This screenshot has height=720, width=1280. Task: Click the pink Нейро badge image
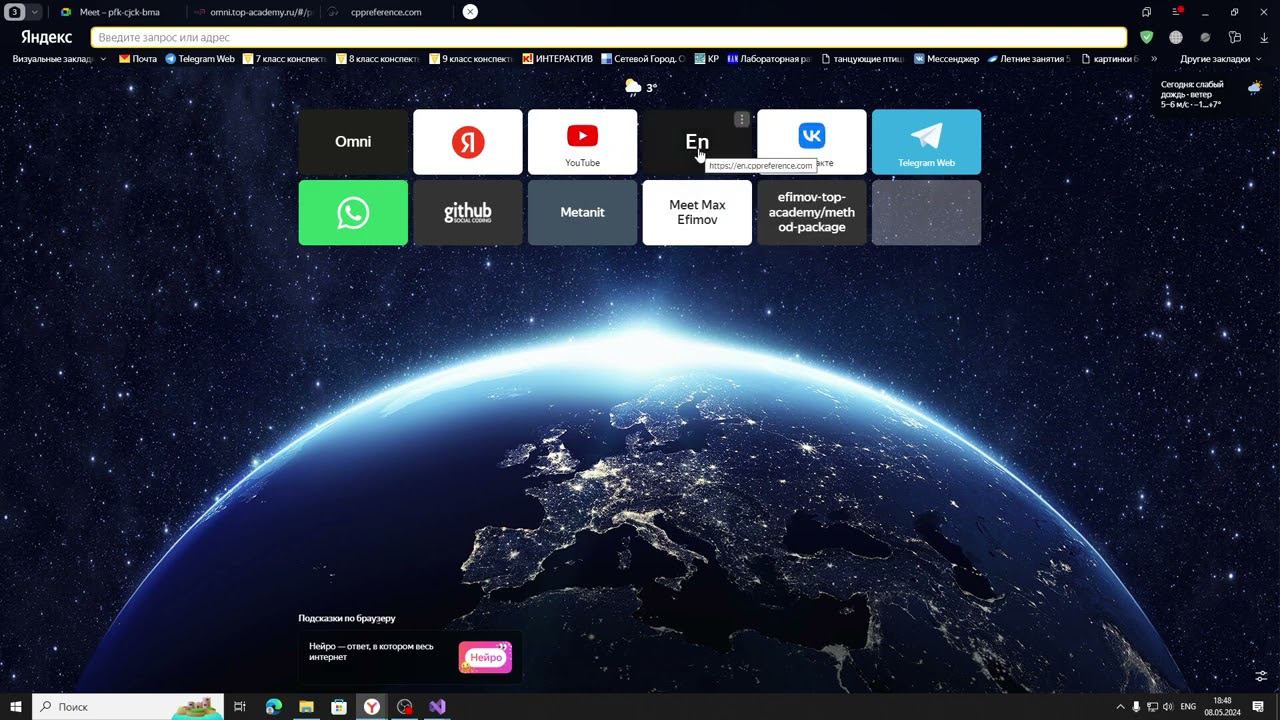click(x=485, y=657)
